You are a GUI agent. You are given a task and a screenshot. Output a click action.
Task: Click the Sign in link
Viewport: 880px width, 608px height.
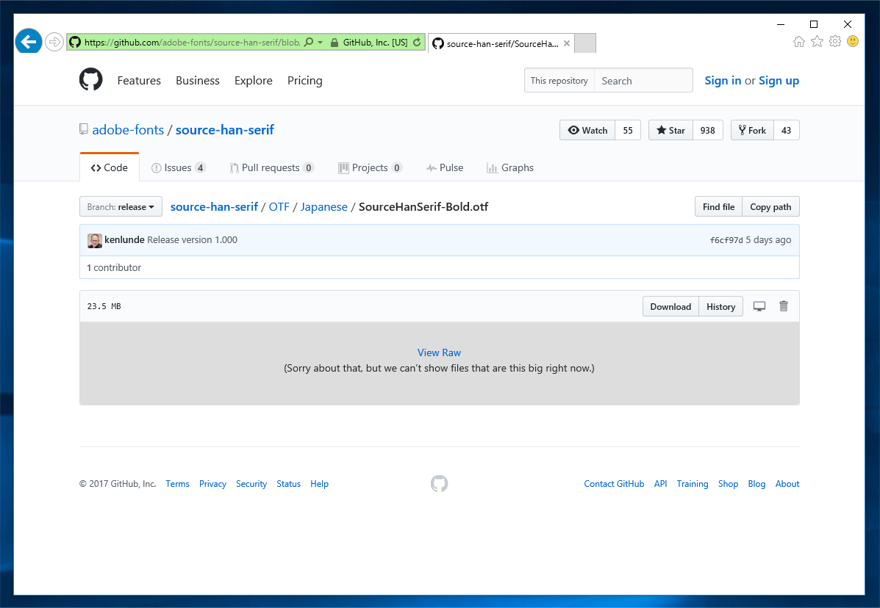(722, 80)
